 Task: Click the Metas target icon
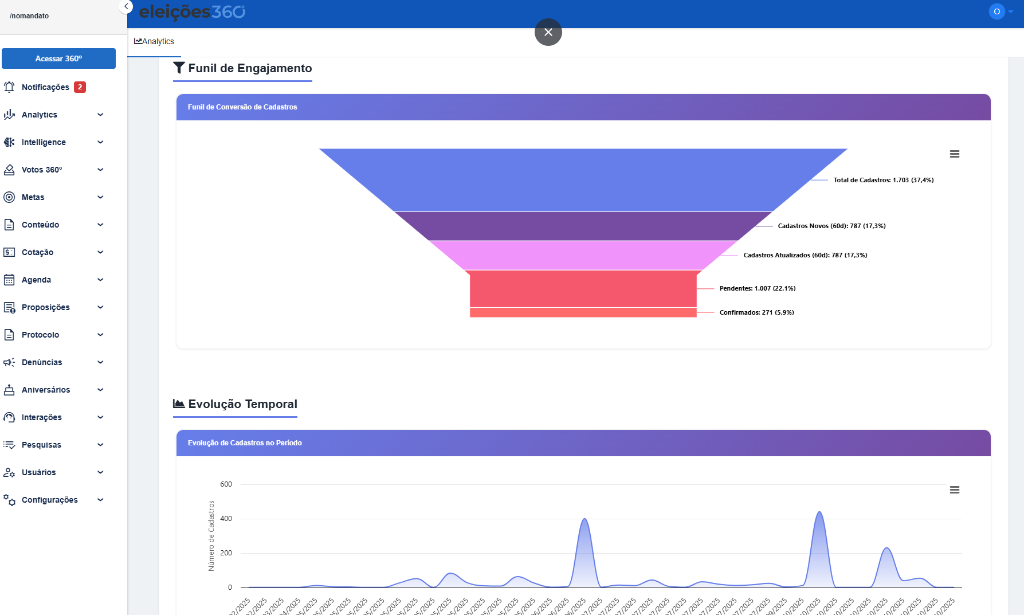pyautogui.click(x=12, y=197)
